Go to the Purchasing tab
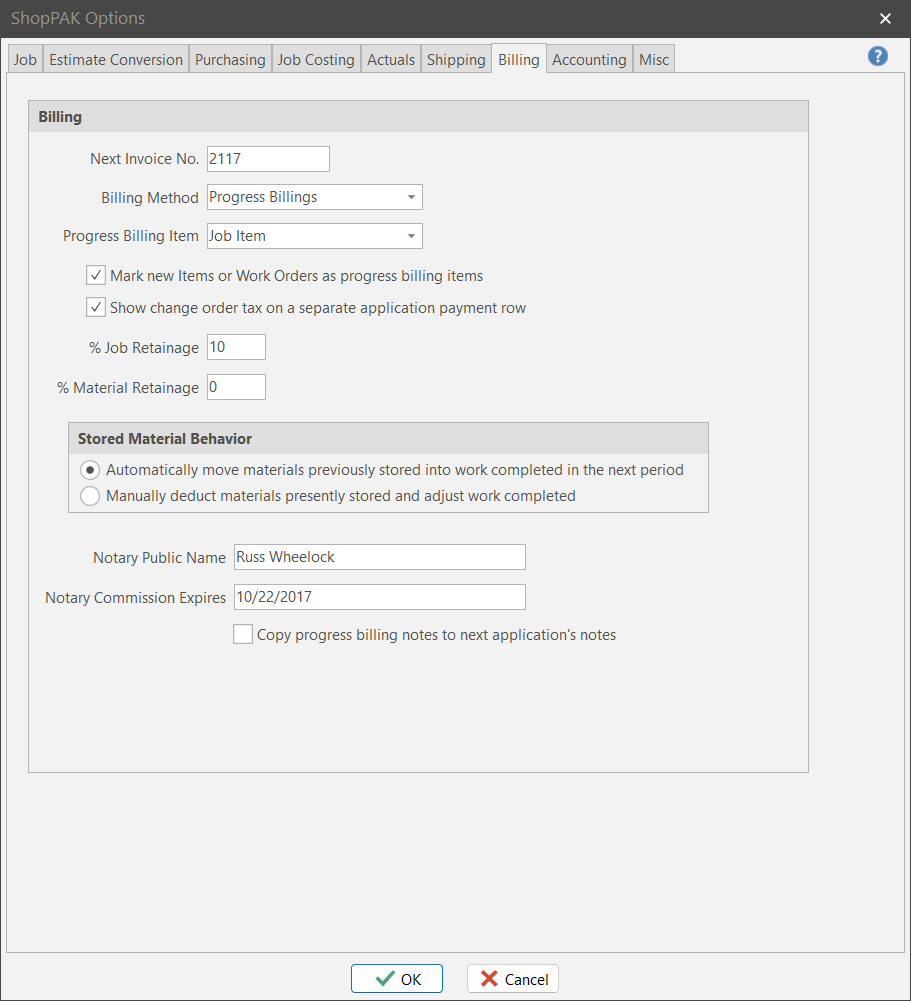 point(230,60)
